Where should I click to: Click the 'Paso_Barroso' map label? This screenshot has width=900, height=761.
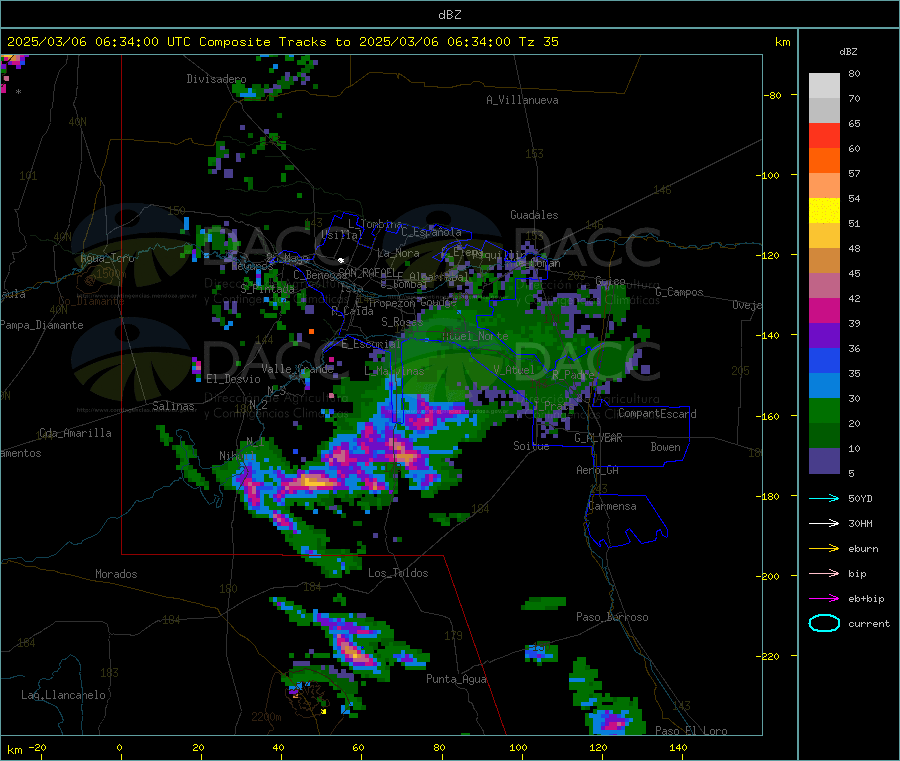coord(612,617)
